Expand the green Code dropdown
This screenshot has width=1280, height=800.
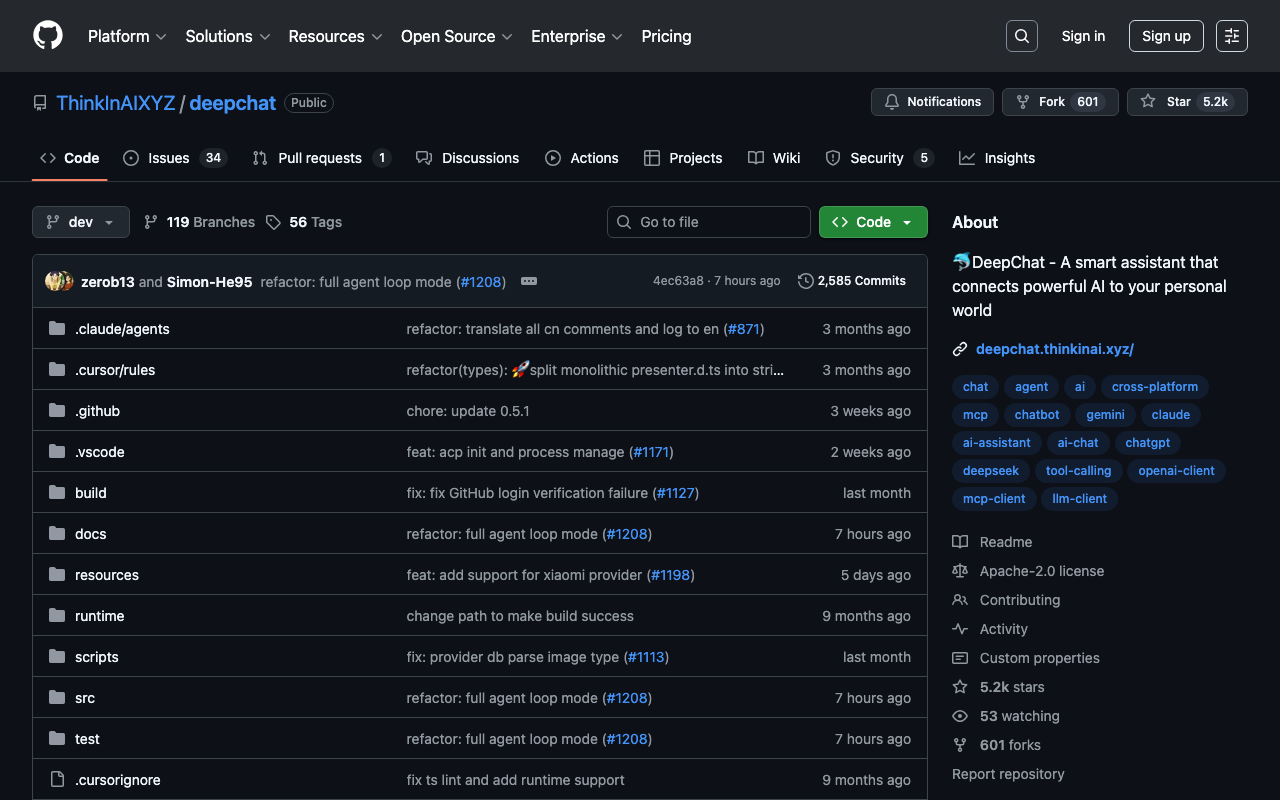pyautogui.click(x=872, y=222)
